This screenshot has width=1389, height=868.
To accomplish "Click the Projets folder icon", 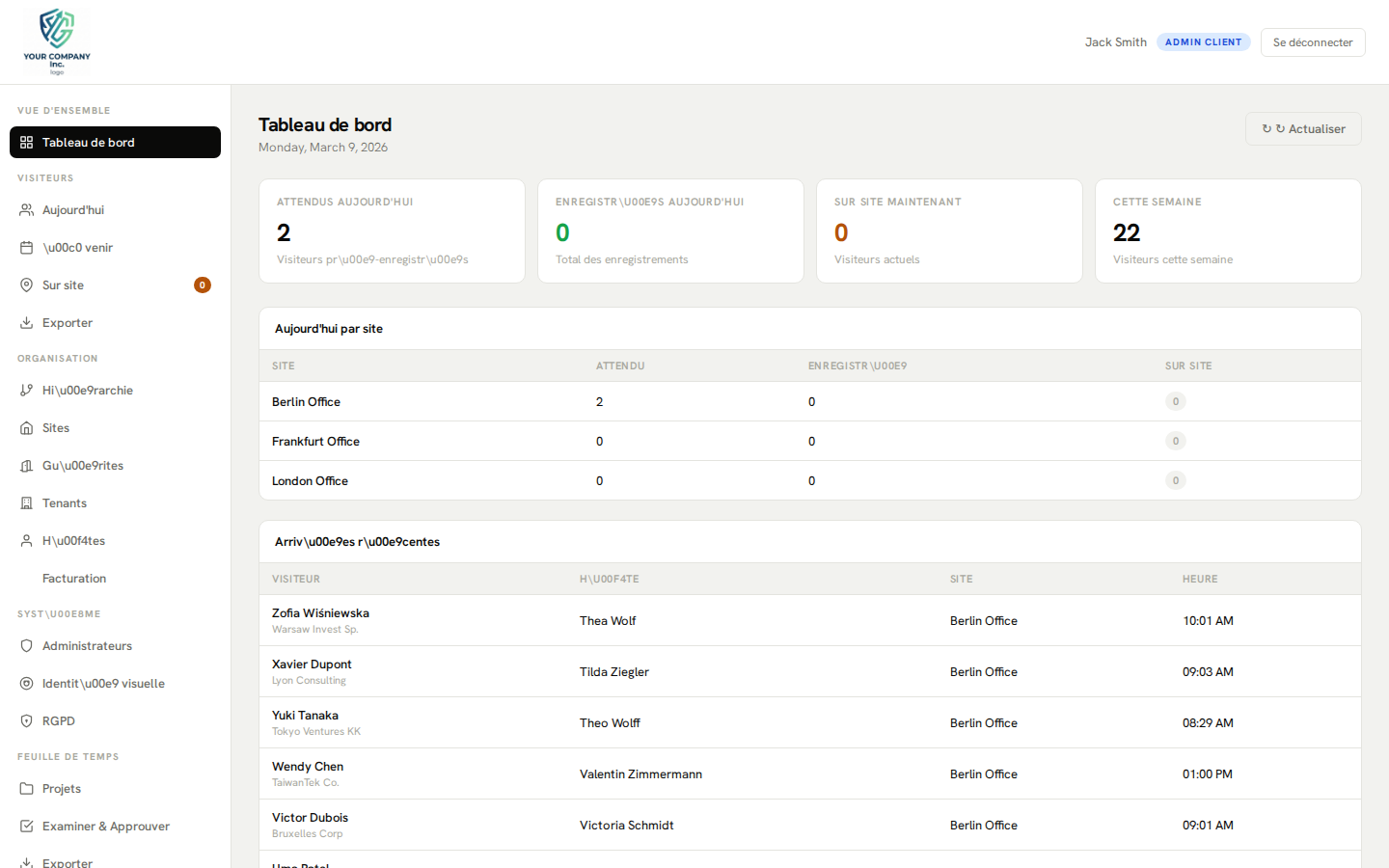I will tap(27, 789).
